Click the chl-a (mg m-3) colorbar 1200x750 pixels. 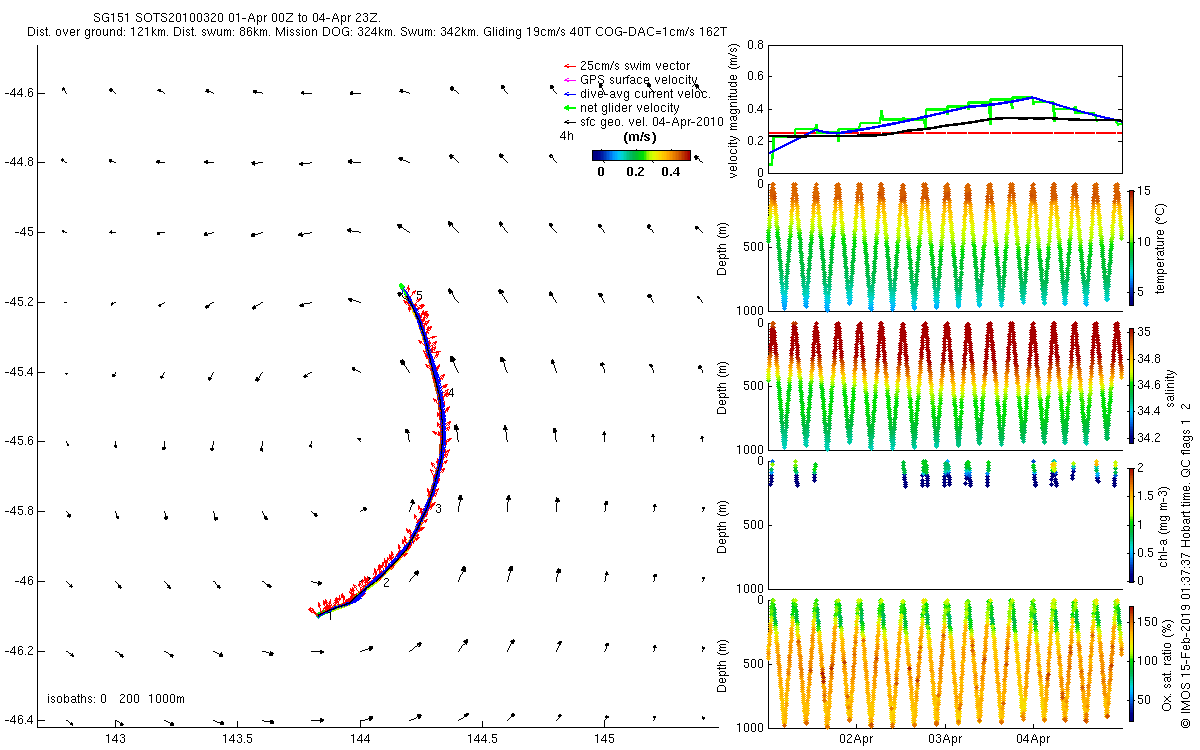1131,524
